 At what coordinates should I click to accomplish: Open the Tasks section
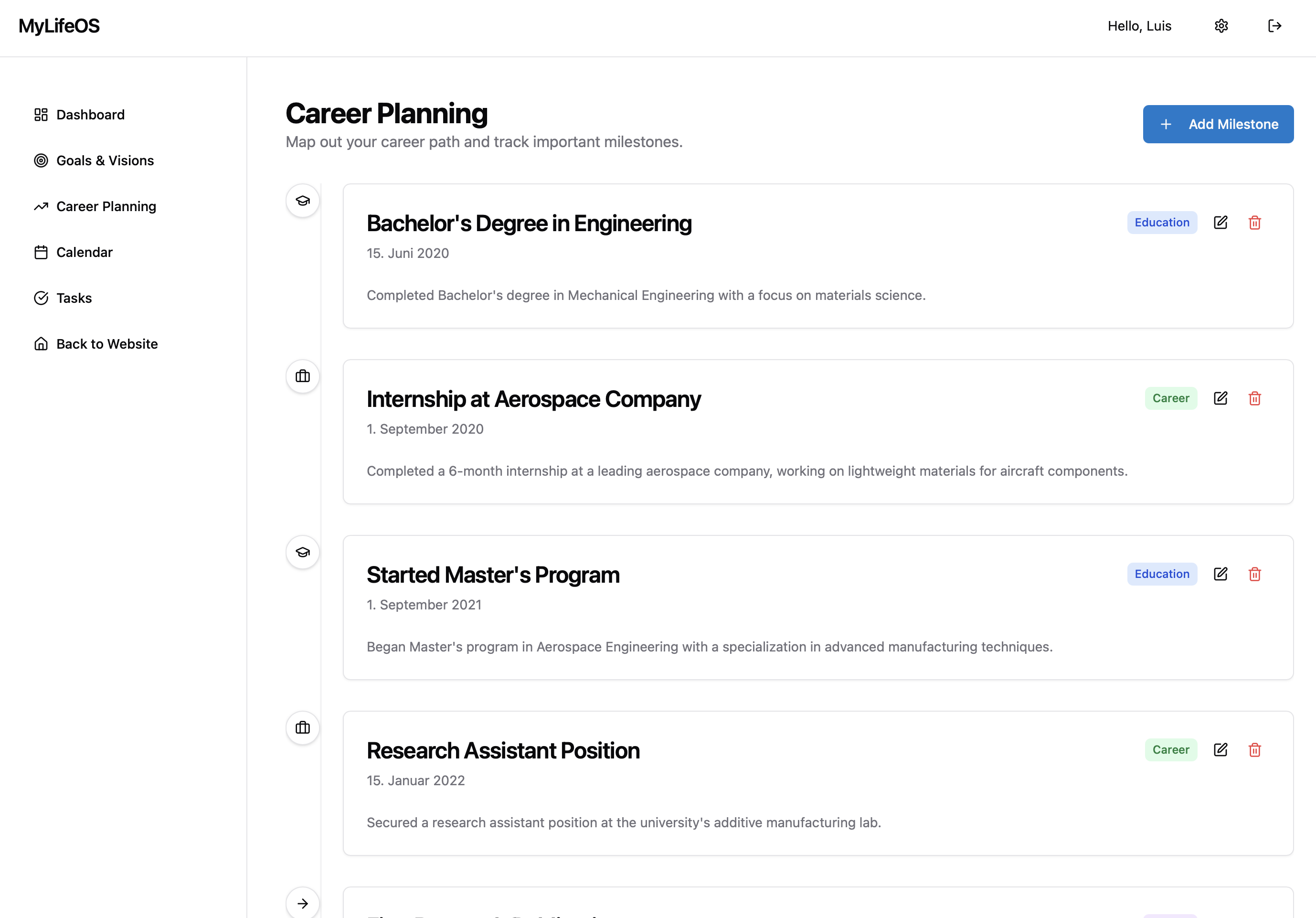click(x=74, y=298)
